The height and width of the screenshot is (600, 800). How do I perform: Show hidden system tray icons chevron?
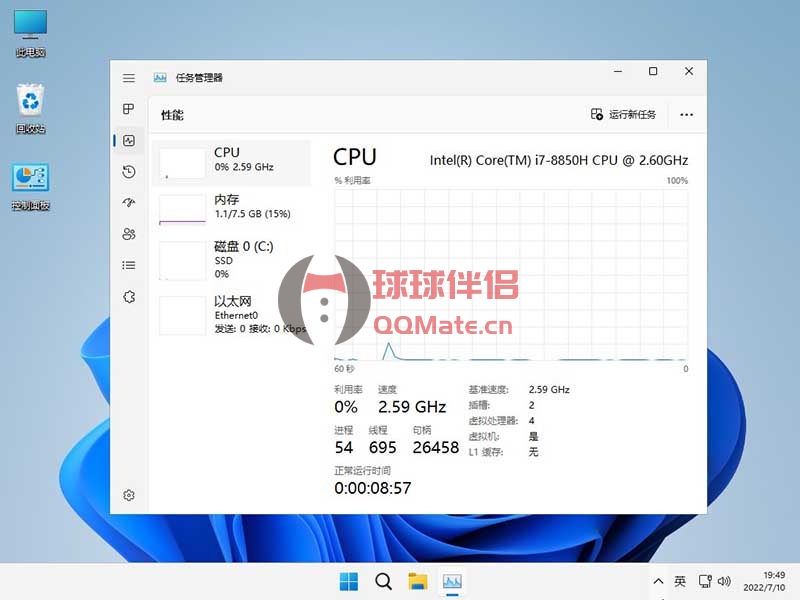pyautogui.click(x=658, y=581)
